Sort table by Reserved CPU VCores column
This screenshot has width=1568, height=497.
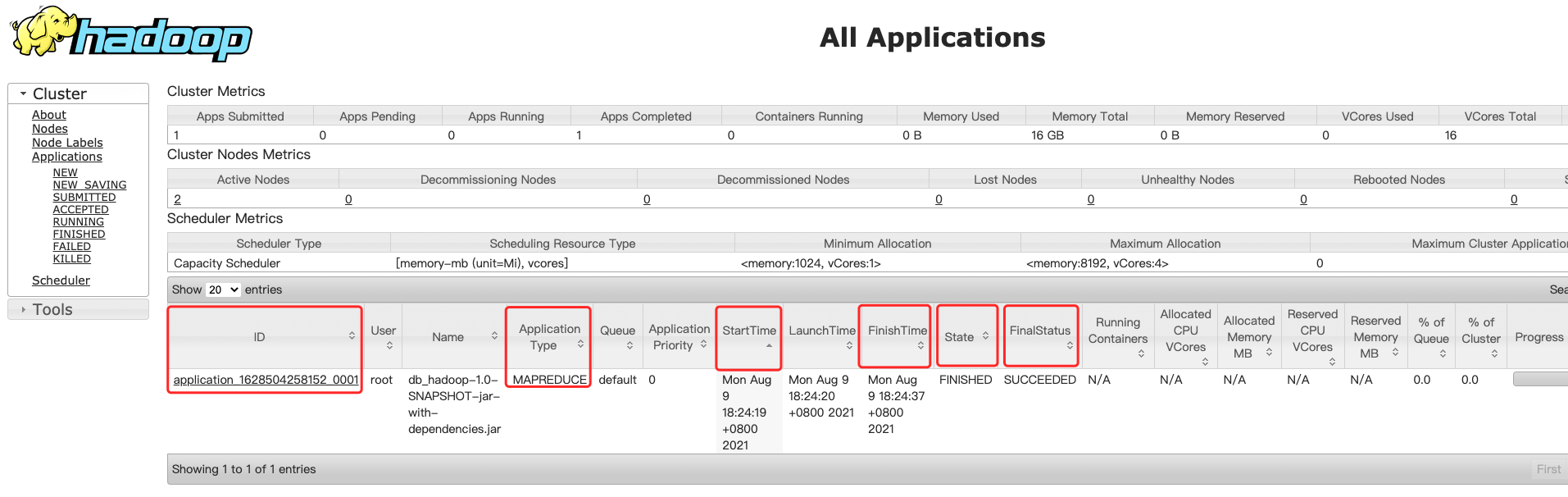pos(1312,337)
